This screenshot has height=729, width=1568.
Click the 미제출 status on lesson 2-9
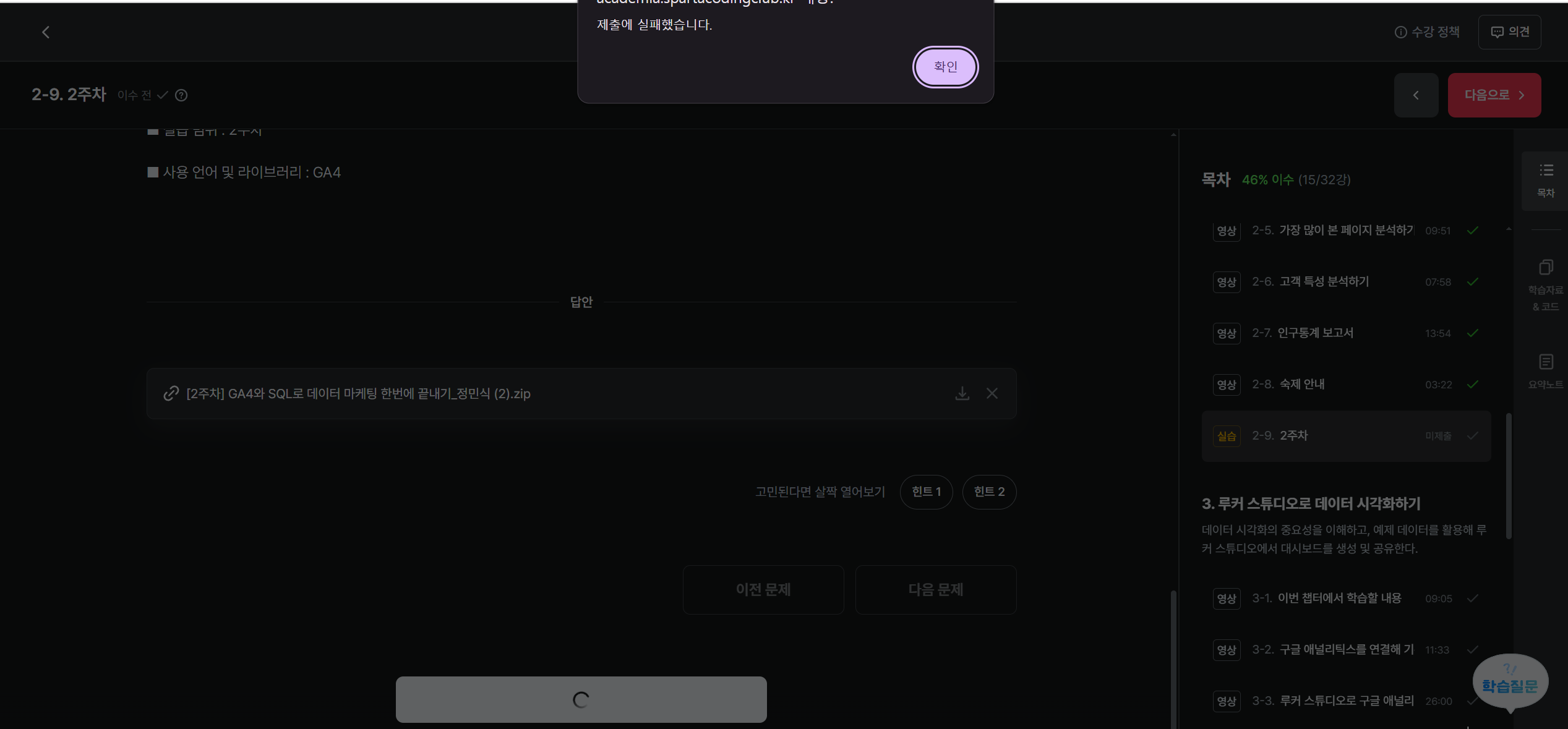[1438, 436]
